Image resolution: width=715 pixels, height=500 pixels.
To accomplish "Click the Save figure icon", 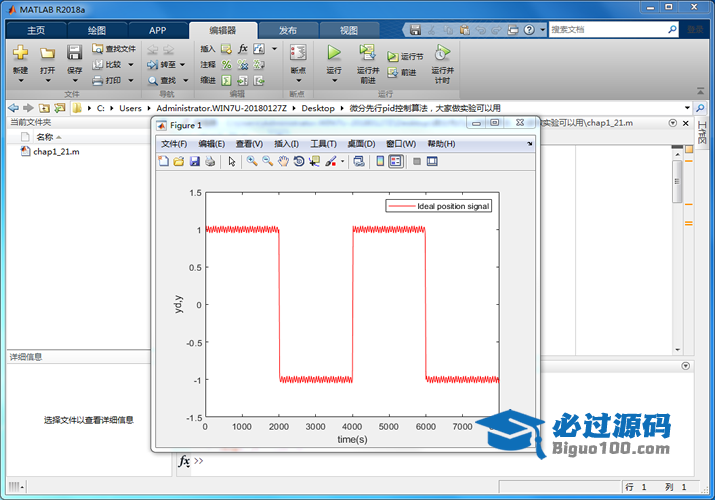I will tap(194, 161).
